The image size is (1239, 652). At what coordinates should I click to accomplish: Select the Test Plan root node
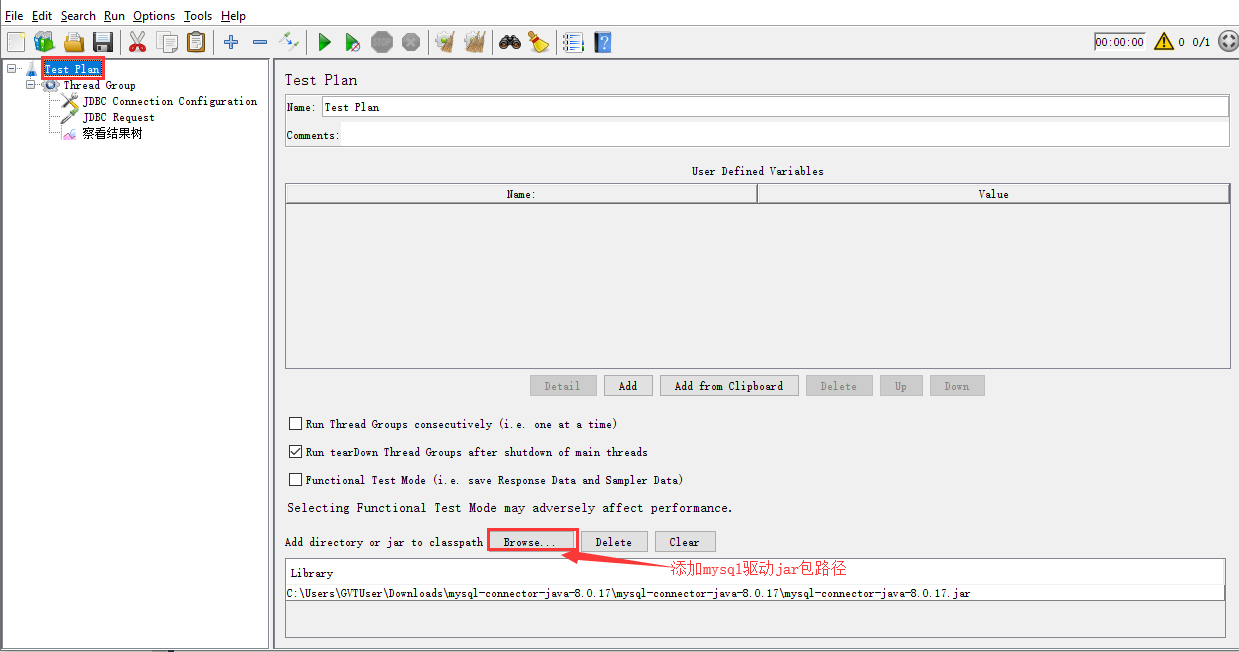pyautogui.click(x=73, y=69)
